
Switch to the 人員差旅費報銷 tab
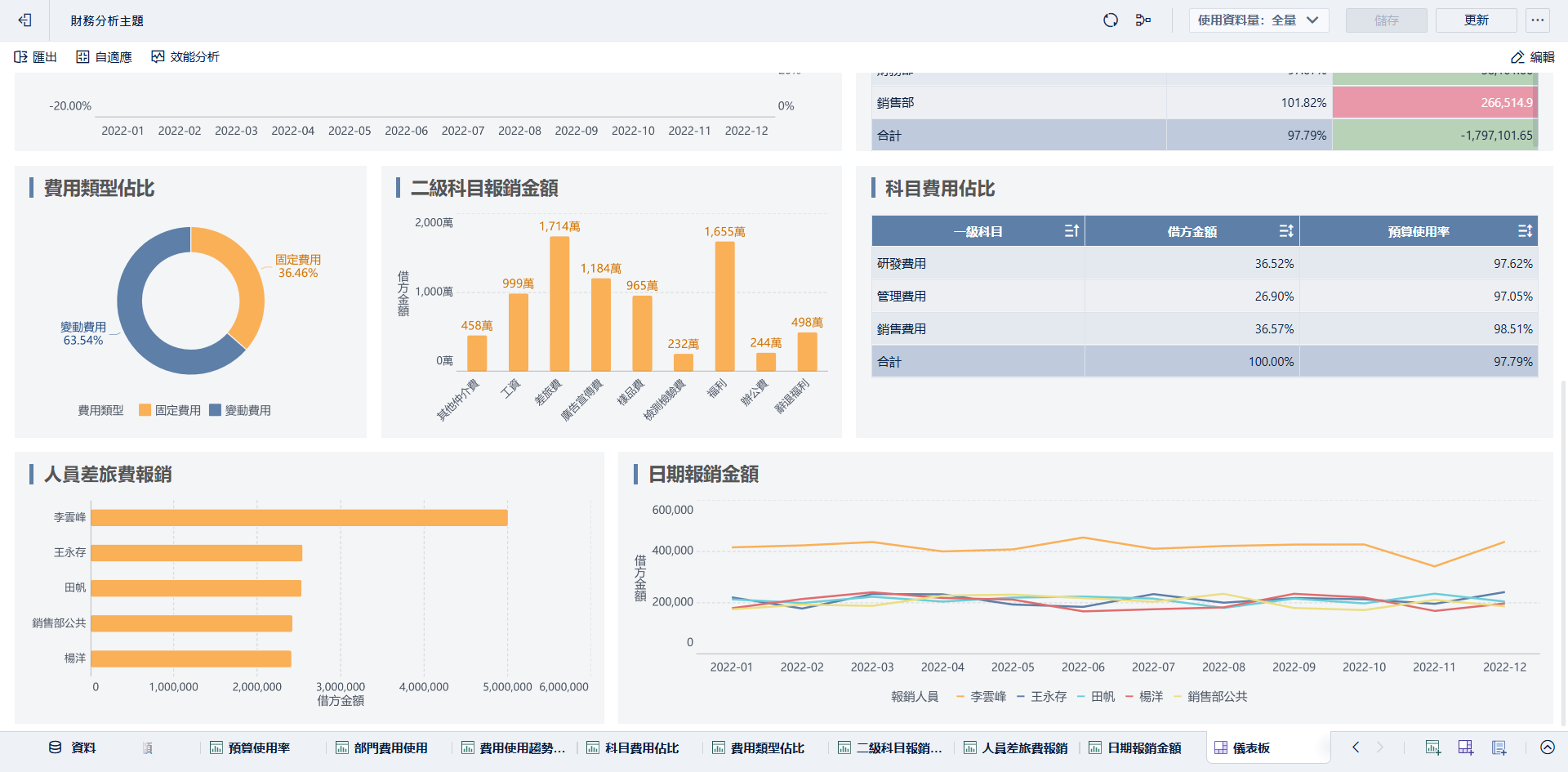1016,747
